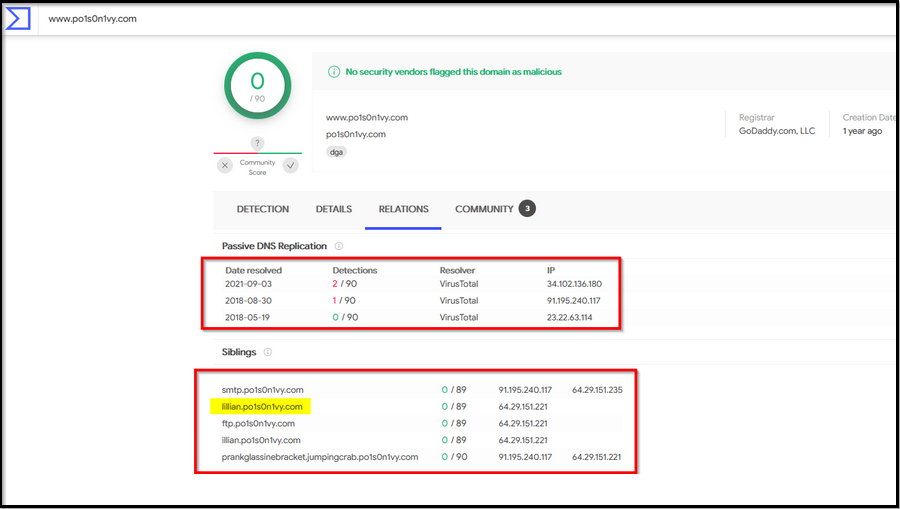
Task: Click the no security vendors flagged message
Action: tap(453, 72)
